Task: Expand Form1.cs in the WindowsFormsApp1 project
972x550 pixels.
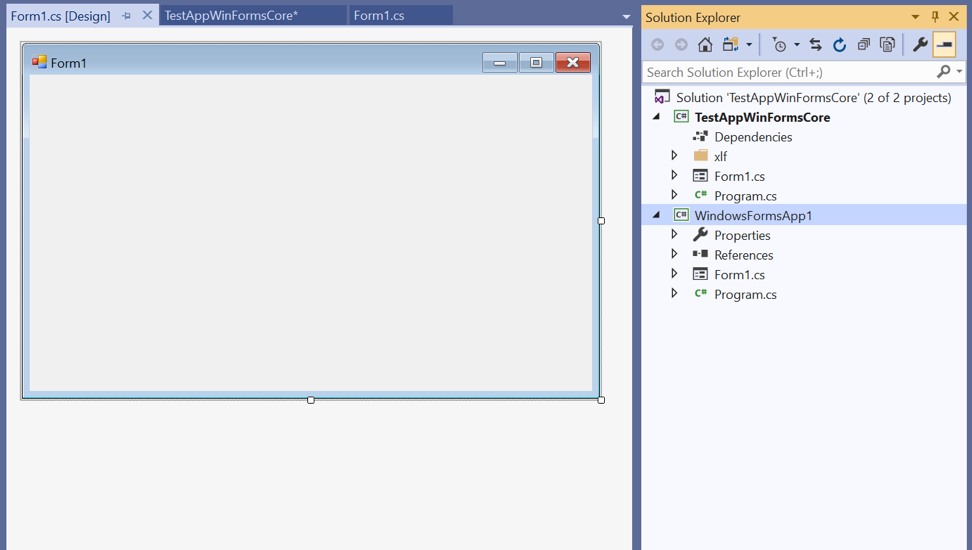Action: click(x=674, y=273)
